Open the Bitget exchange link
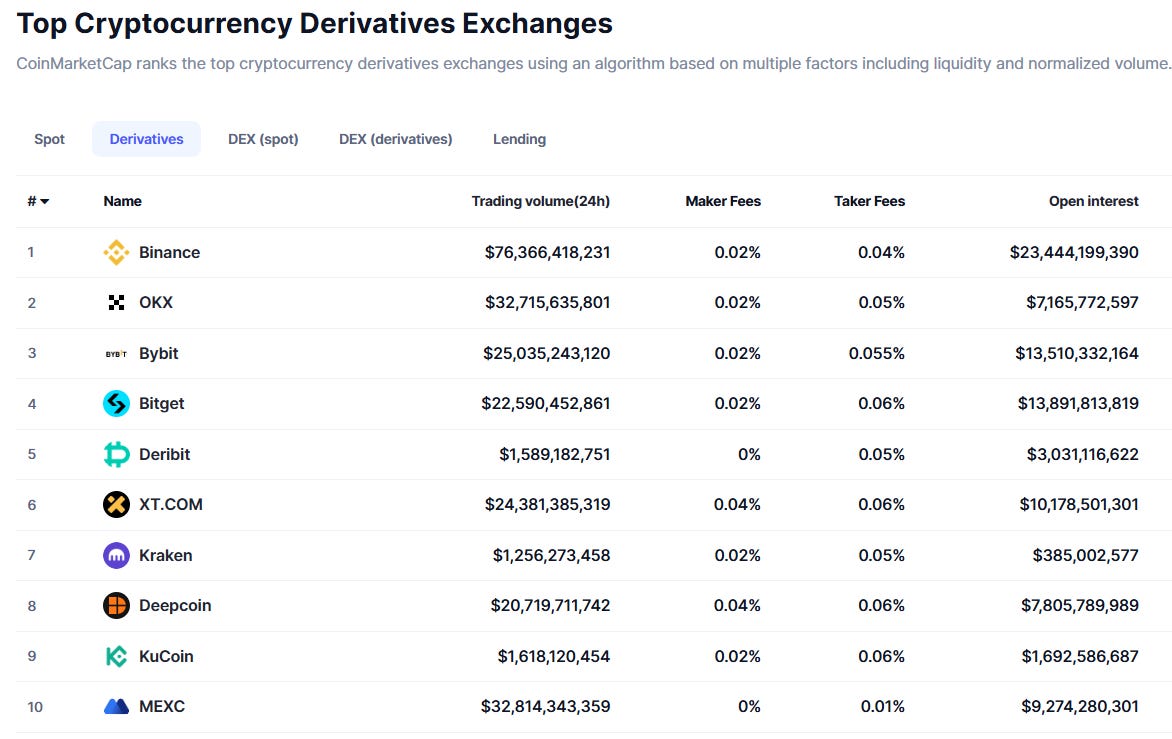The width and height of the screenshot is (1172, 739). (161, 403)
